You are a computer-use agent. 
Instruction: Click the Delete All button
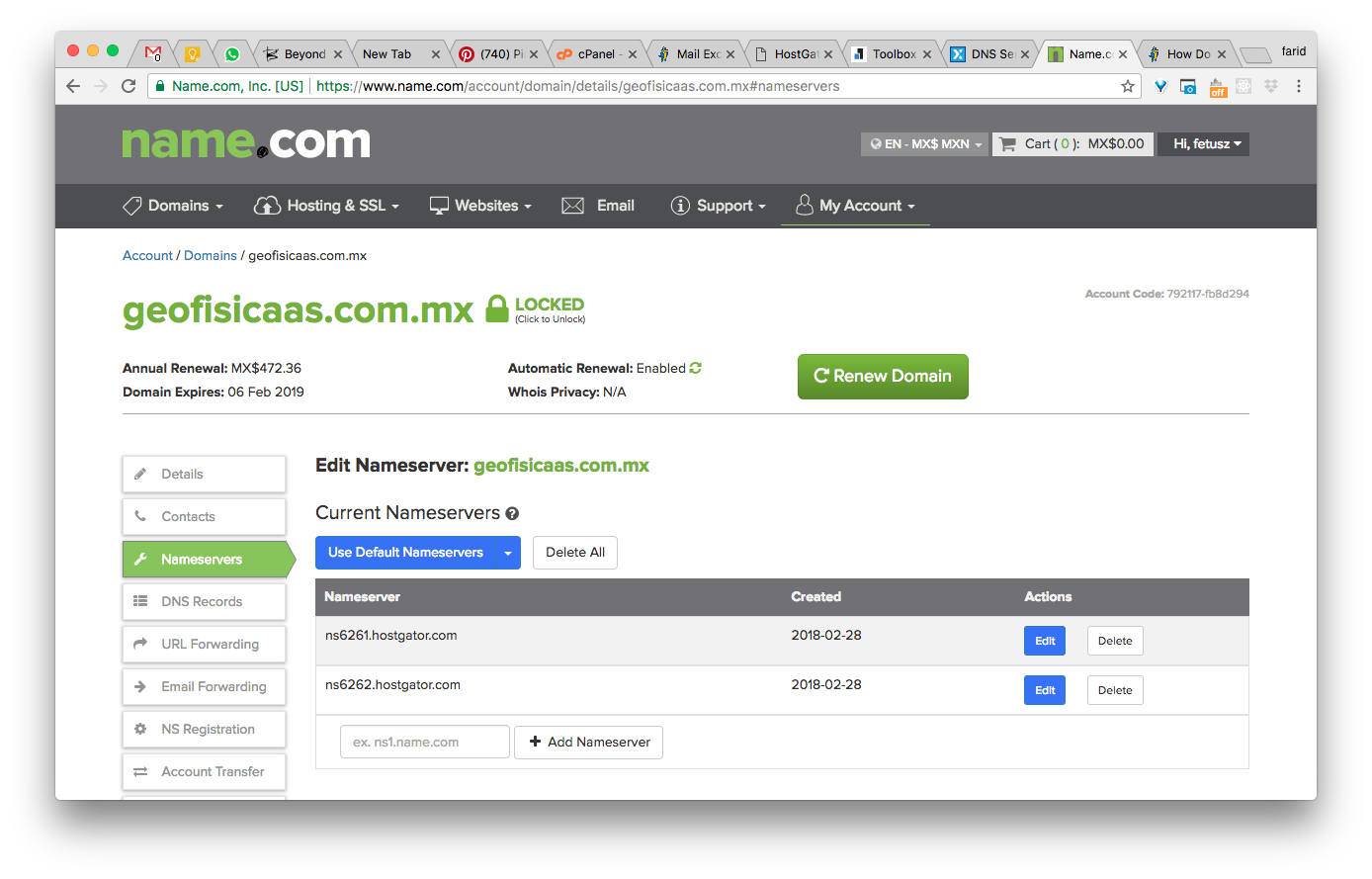point(575,553)
